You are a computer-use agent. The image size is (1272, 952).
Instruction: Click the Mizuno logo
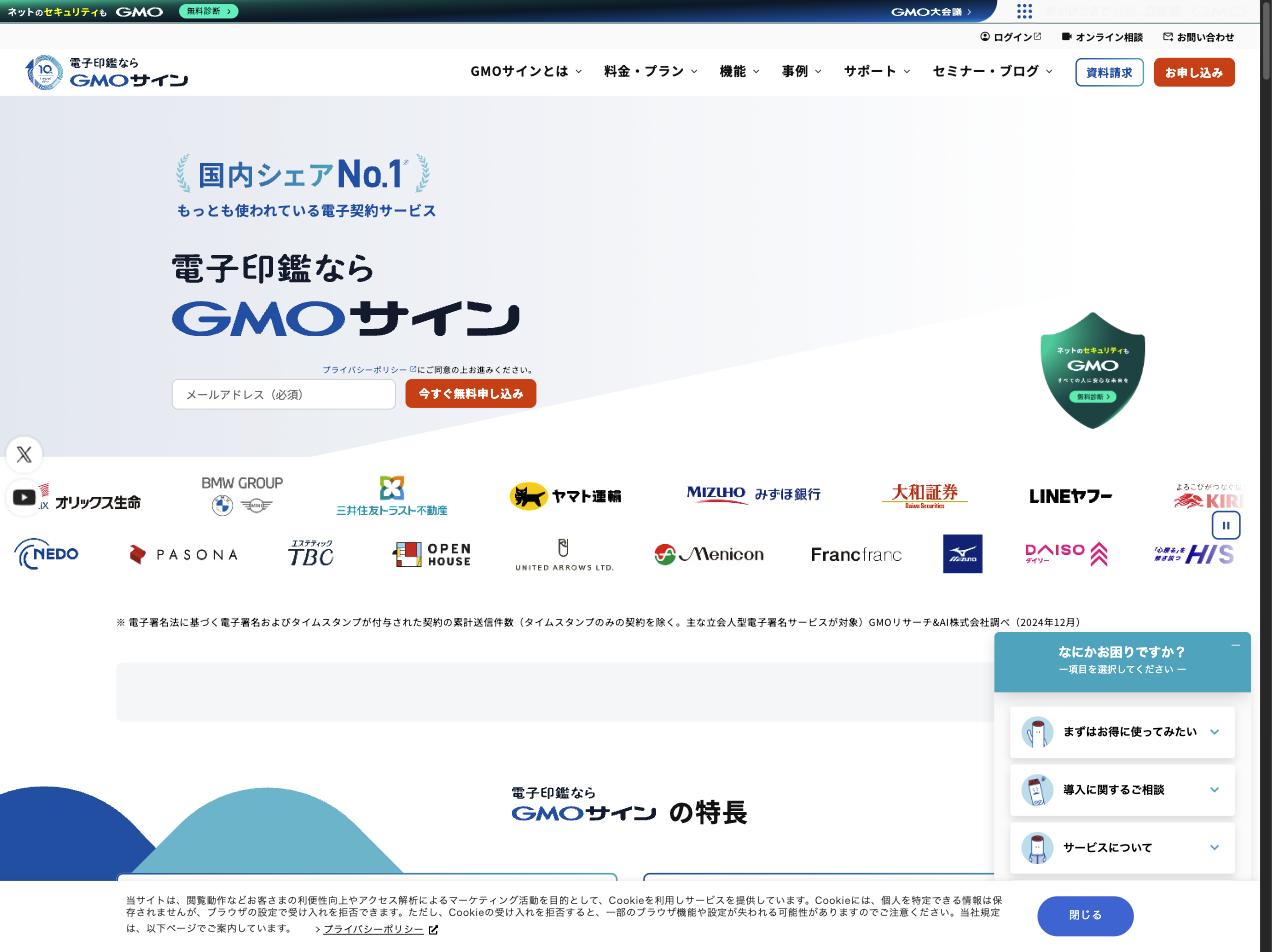(963, 554)
